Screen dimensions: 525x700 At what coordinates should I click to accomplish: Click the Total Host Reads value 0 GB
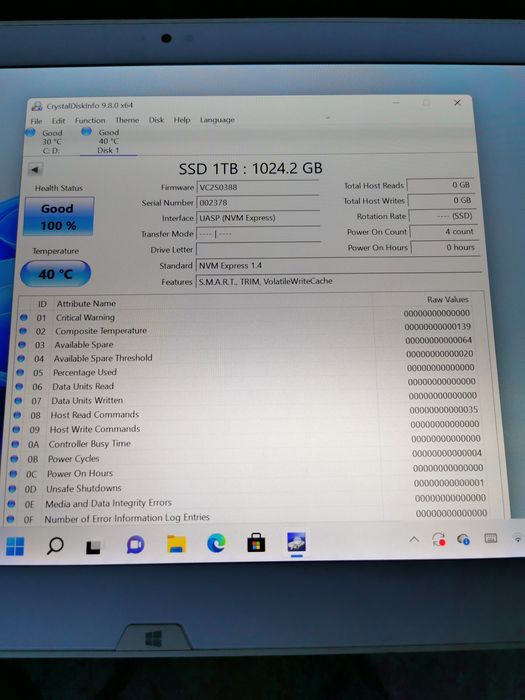440,185
